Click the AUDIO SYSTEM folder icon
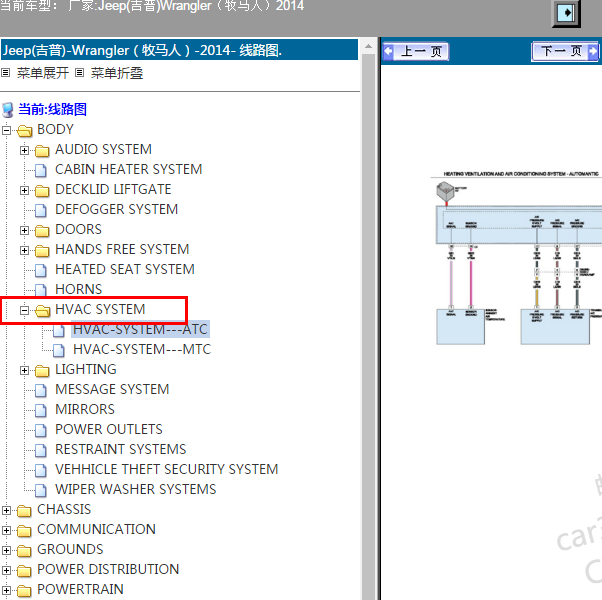602x600 pixels. click(42, 151)
